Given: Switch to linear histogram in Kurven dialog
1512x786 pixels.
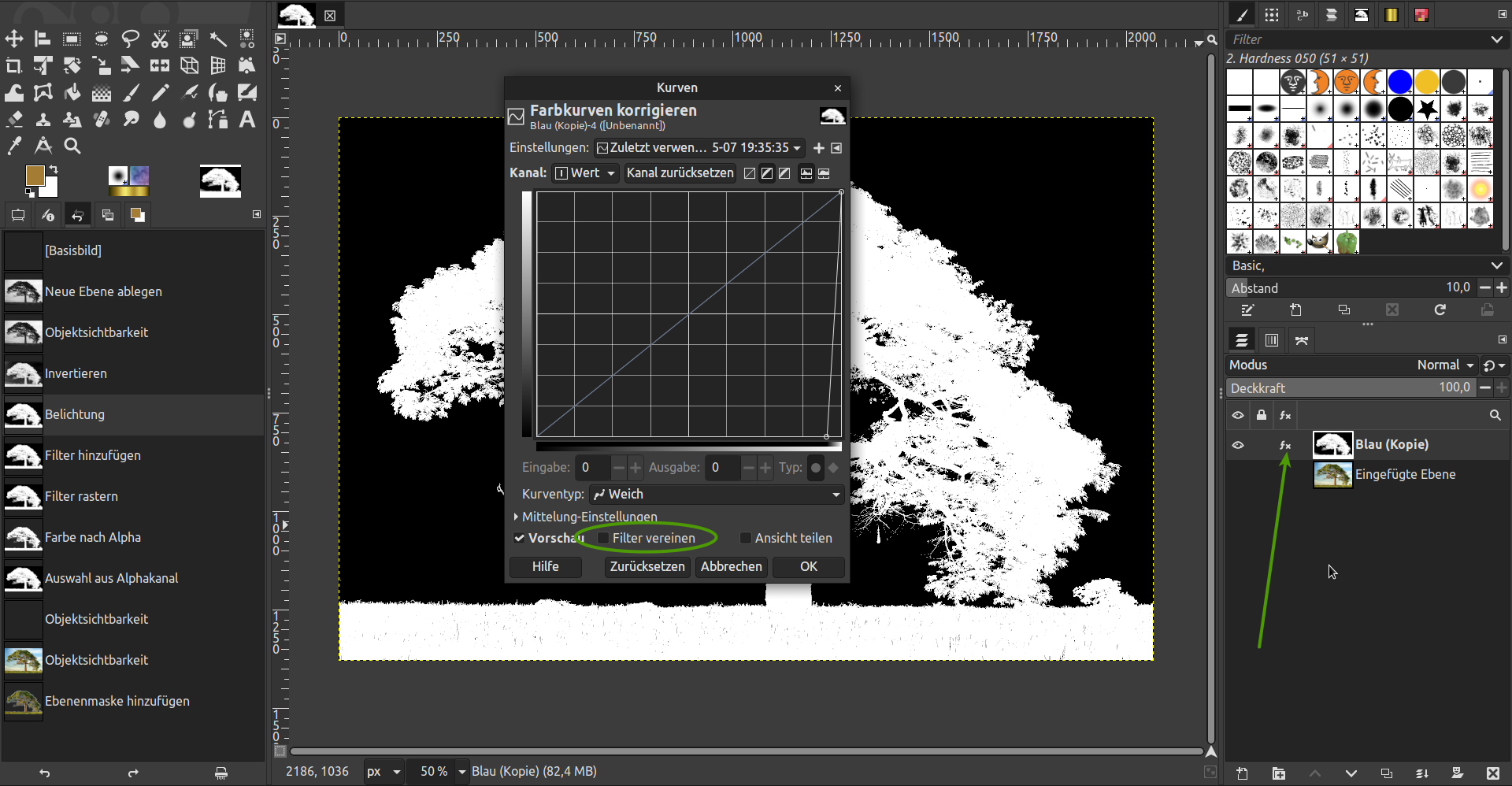Looking at the screenshot, I should coord(806,173).
